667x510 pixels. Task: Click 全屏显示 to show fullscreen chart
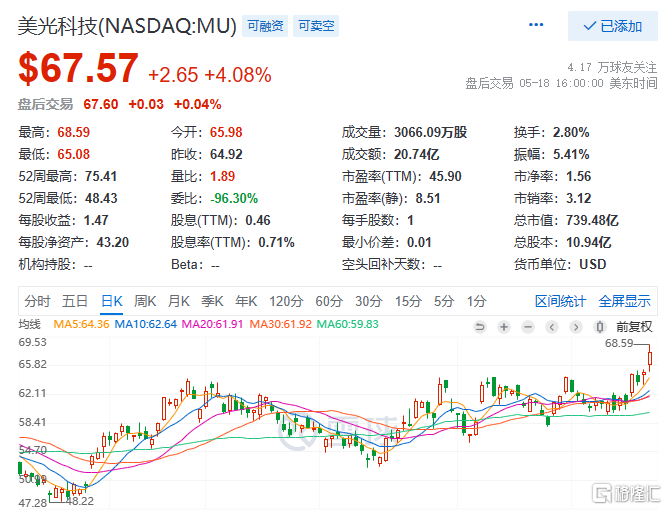(x=624, y=300)
